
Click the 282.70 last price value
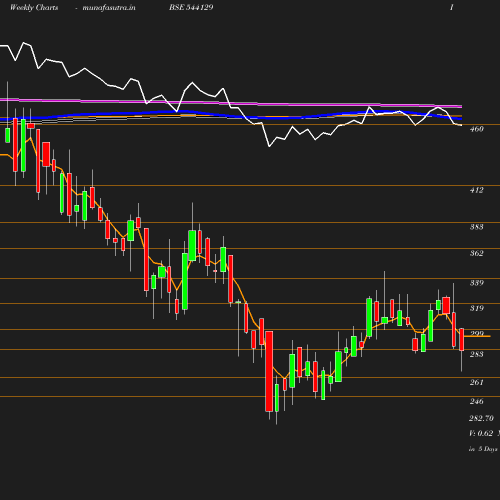[x=481, y=418]
